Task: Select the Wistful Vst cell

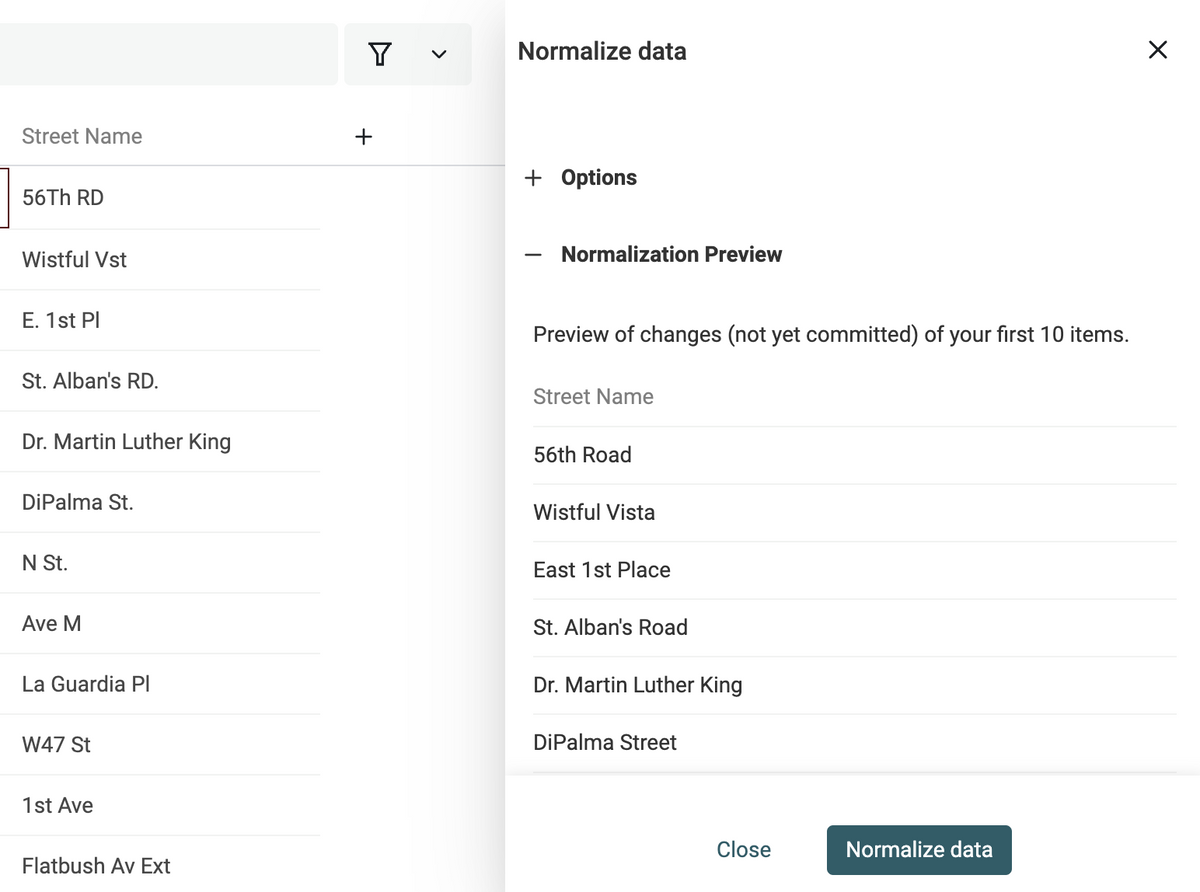Action: pyautogui.click(x=75, y=260)
